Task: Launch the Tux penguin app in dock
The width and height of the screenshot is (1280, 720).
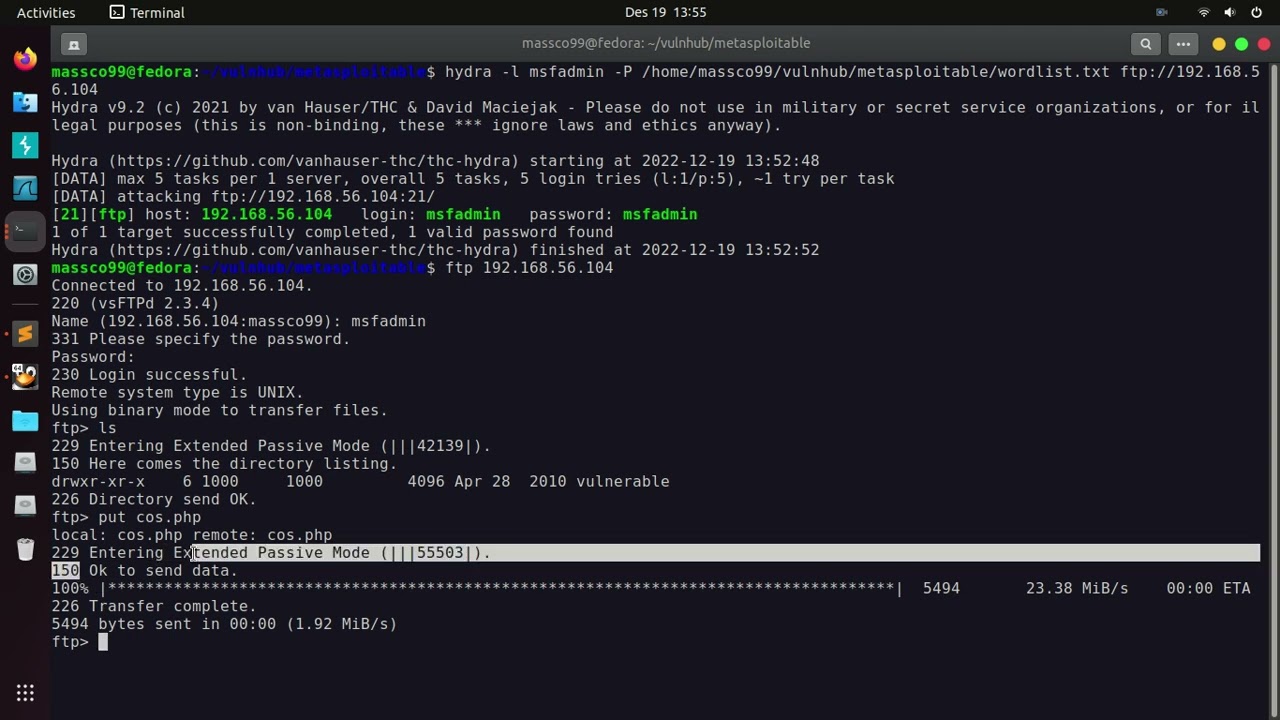Action: tap(25, 377)
